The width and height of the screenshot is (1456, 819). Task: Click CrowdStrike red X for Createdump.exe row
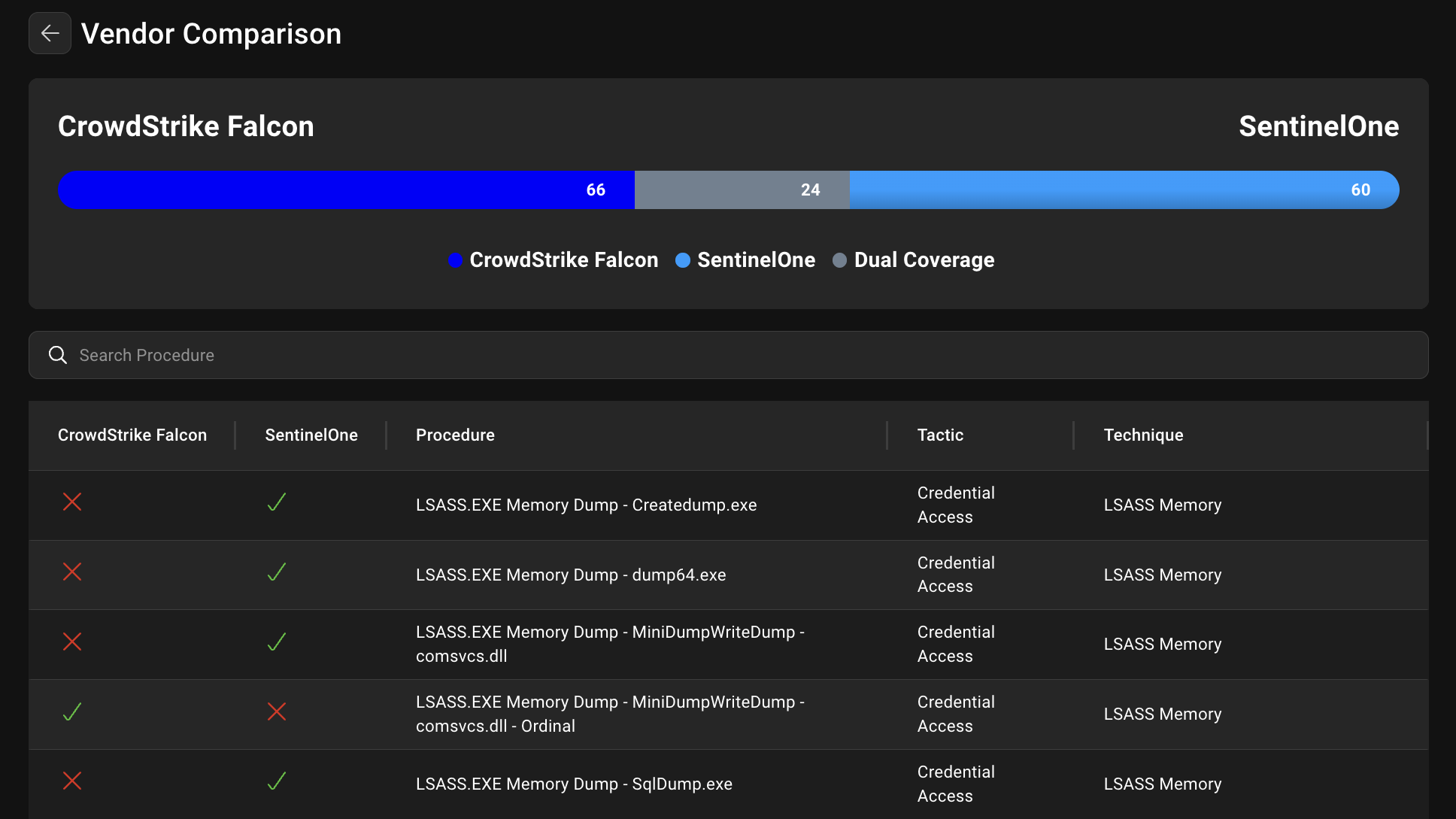72,502
